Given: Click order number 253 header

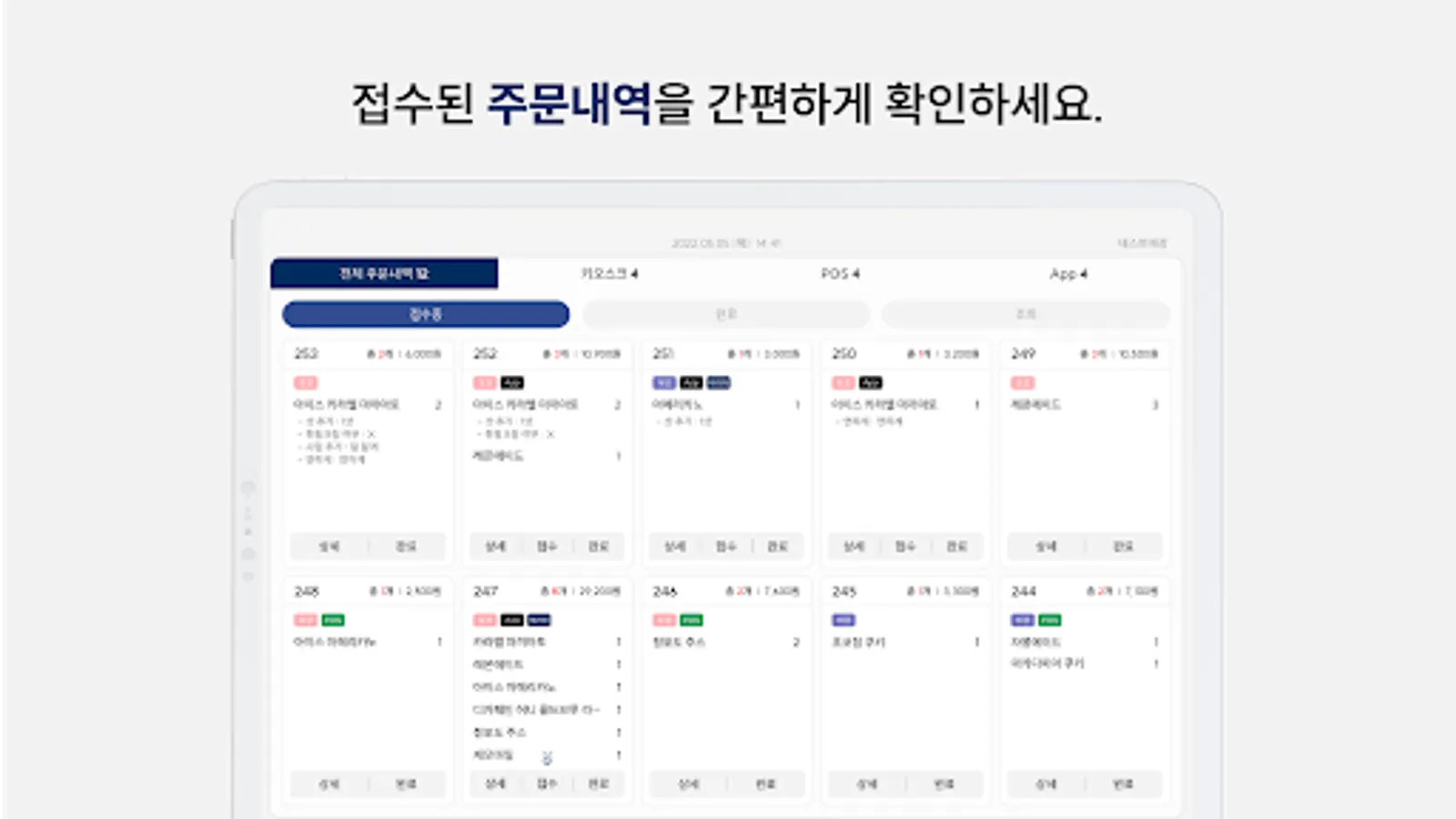Looking at the screenshot, I should tap(306, 353).
